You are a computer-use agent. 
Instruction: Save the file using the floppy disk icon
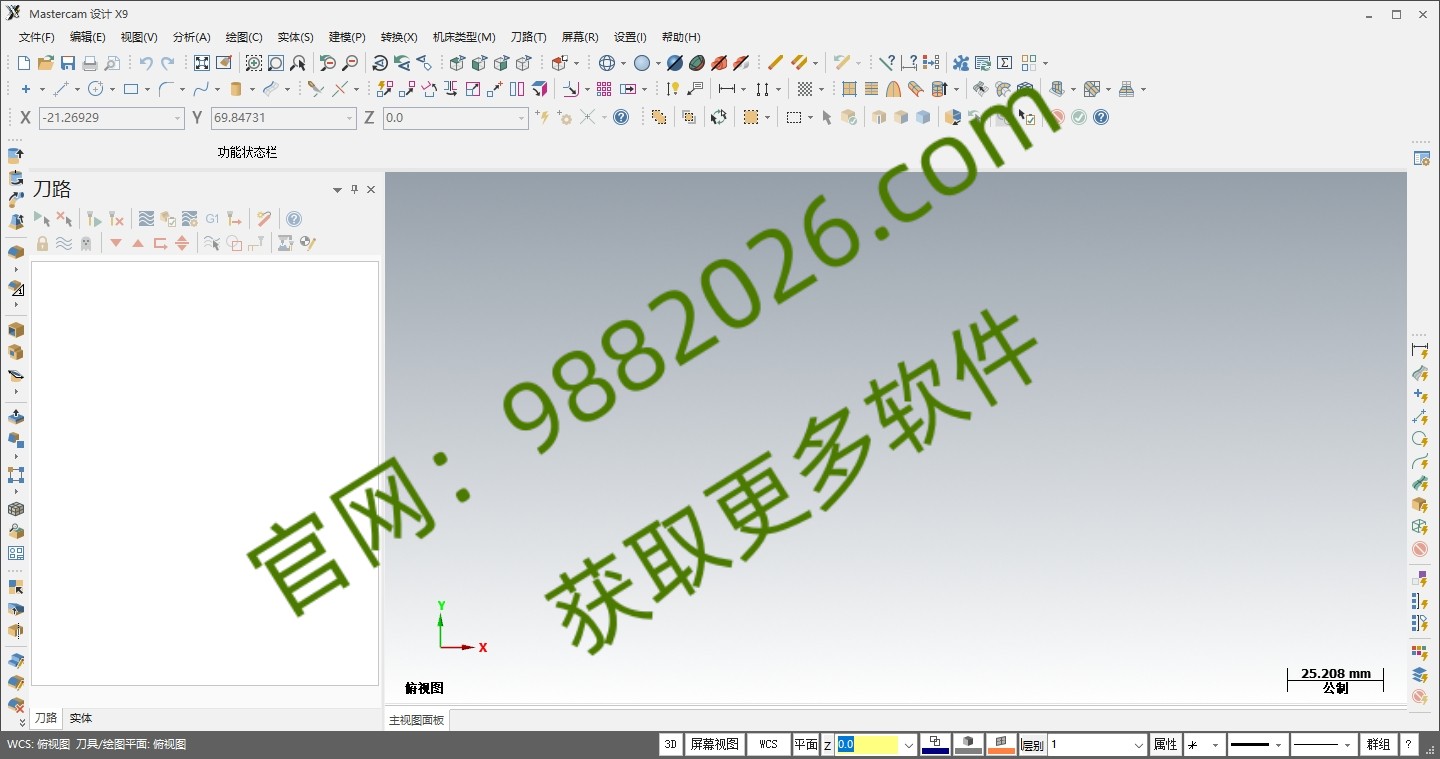click(67, 63)
